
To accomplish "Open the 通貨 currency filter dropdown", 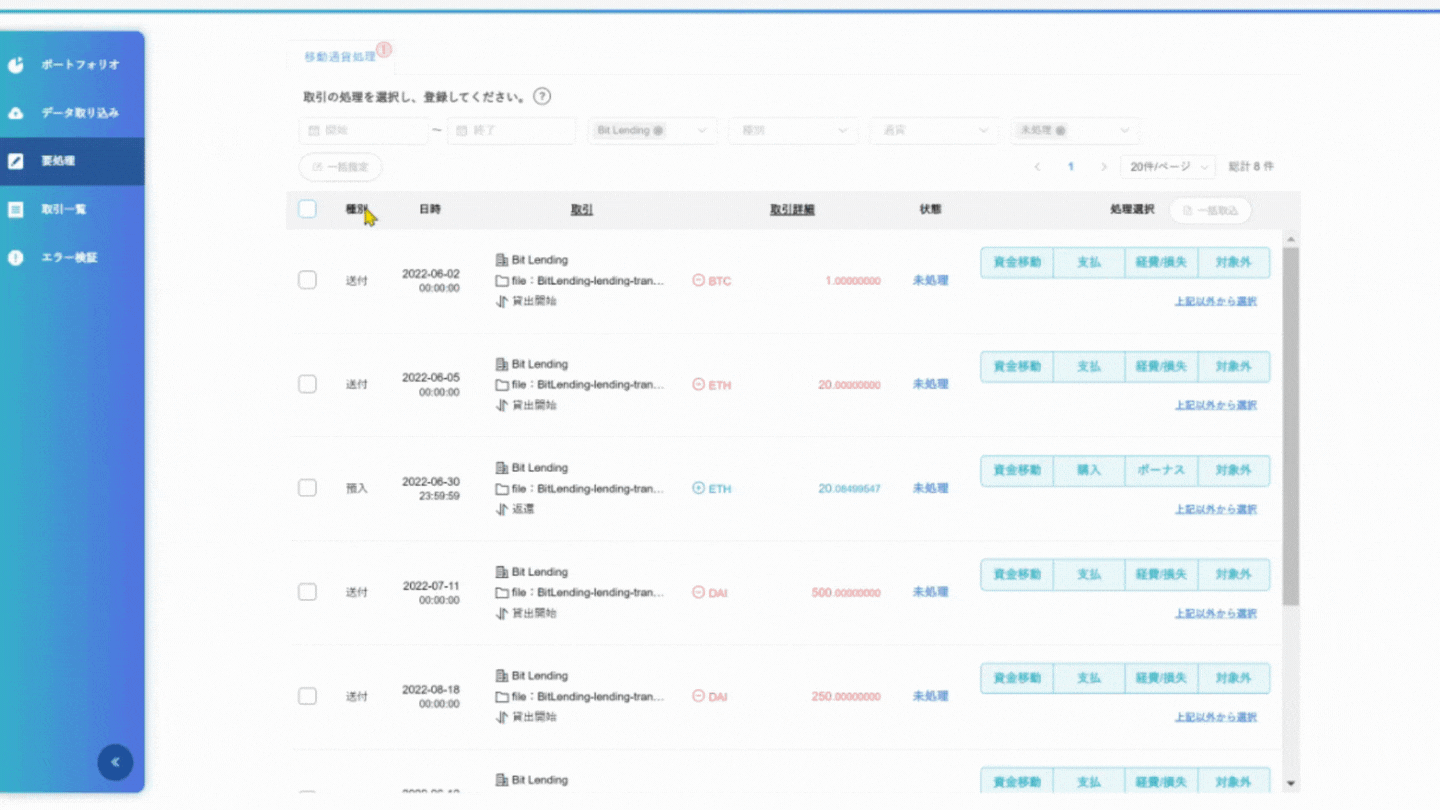I will (934, 131).
